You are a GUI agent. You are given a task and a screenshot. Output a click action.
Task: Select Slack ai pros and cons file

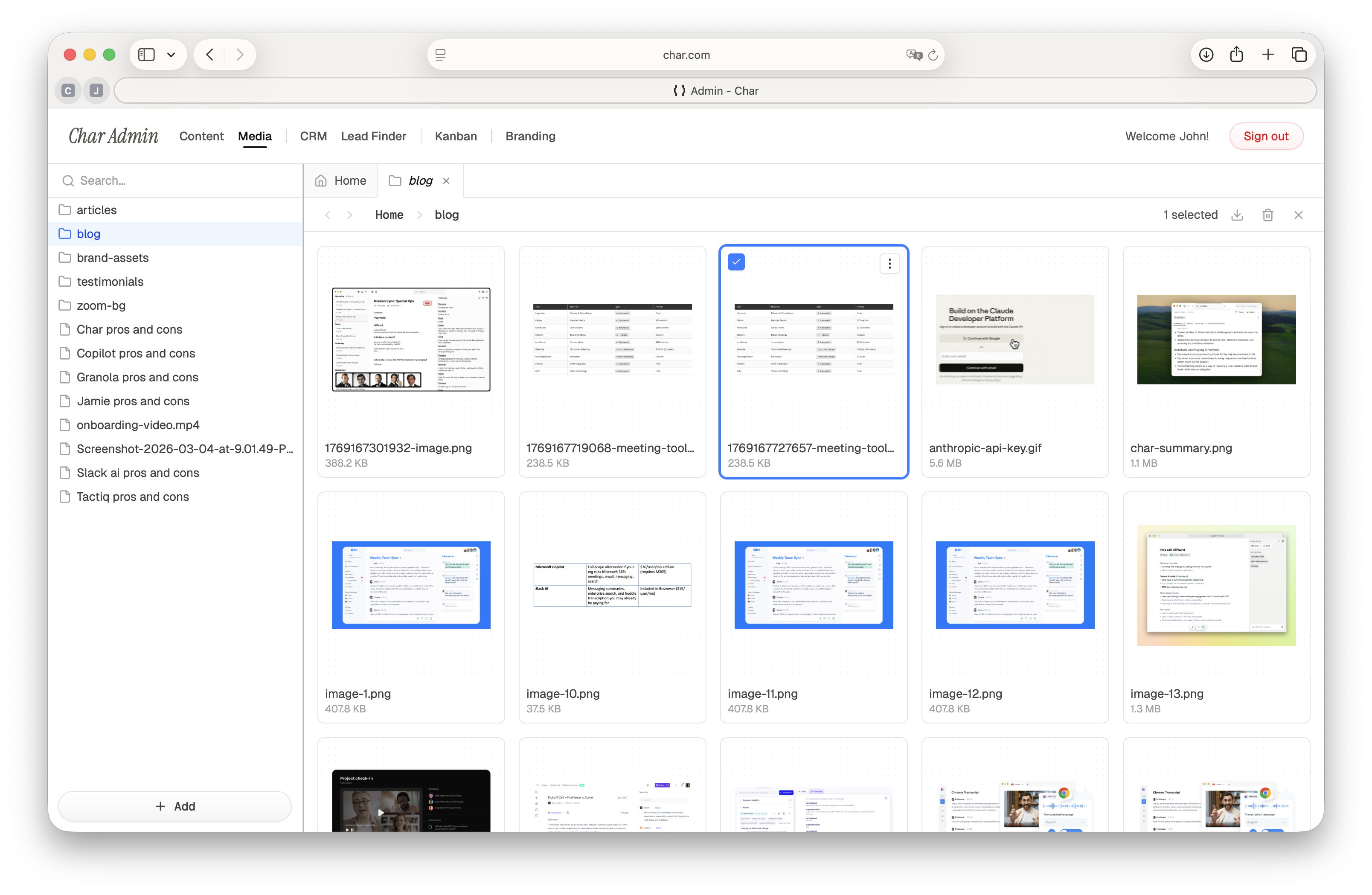click(x=176, y=473)
